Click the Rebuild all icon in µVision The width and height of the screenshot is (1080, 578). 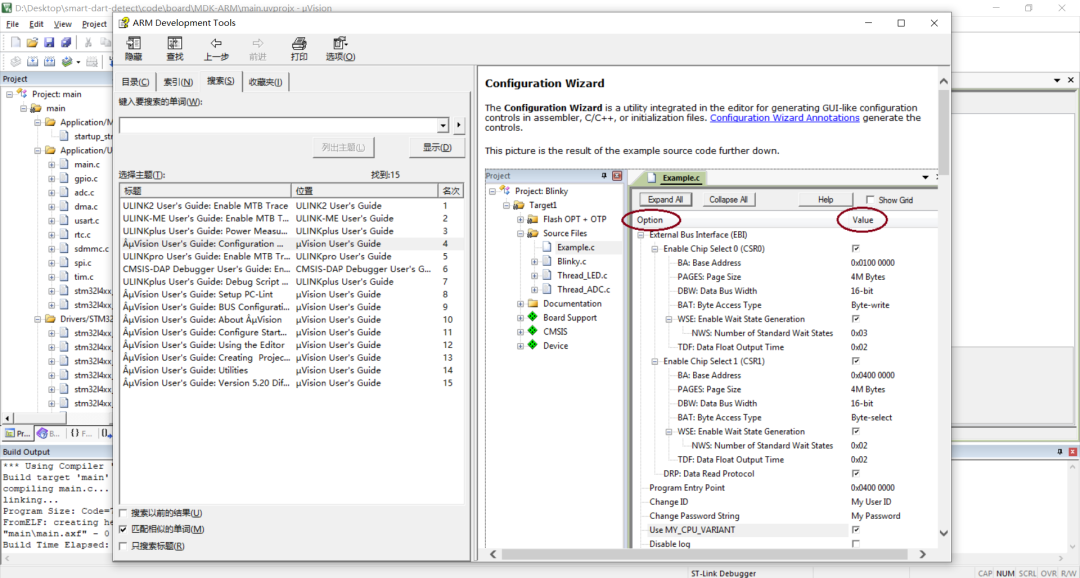click(x=50, y=62)
